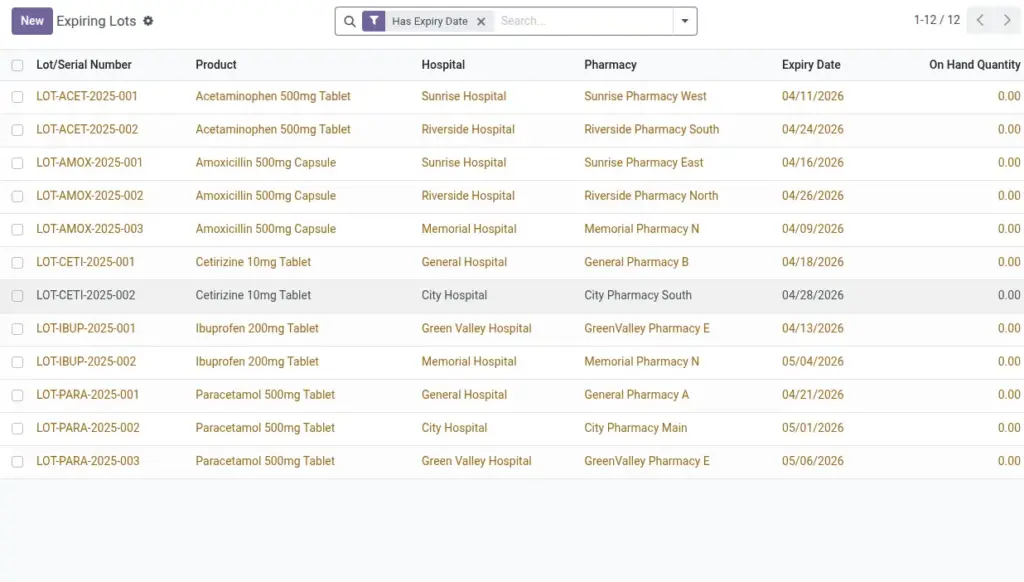
Task: Select checkbox for LOT-ACET-2025-002
Action: (18, 130)
